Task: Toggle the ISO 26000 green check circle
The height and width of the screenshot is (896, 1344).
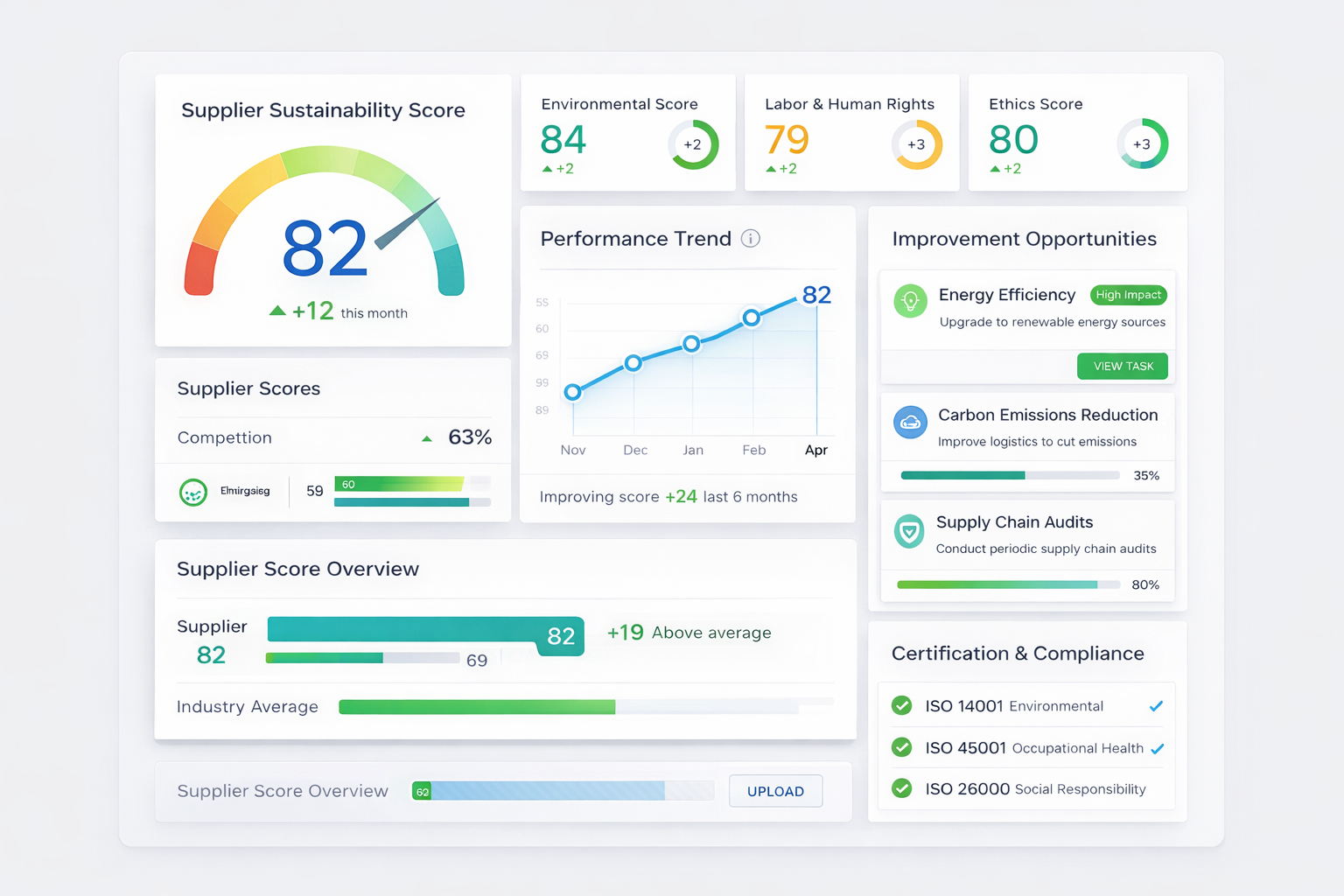Action: (901, 788)
